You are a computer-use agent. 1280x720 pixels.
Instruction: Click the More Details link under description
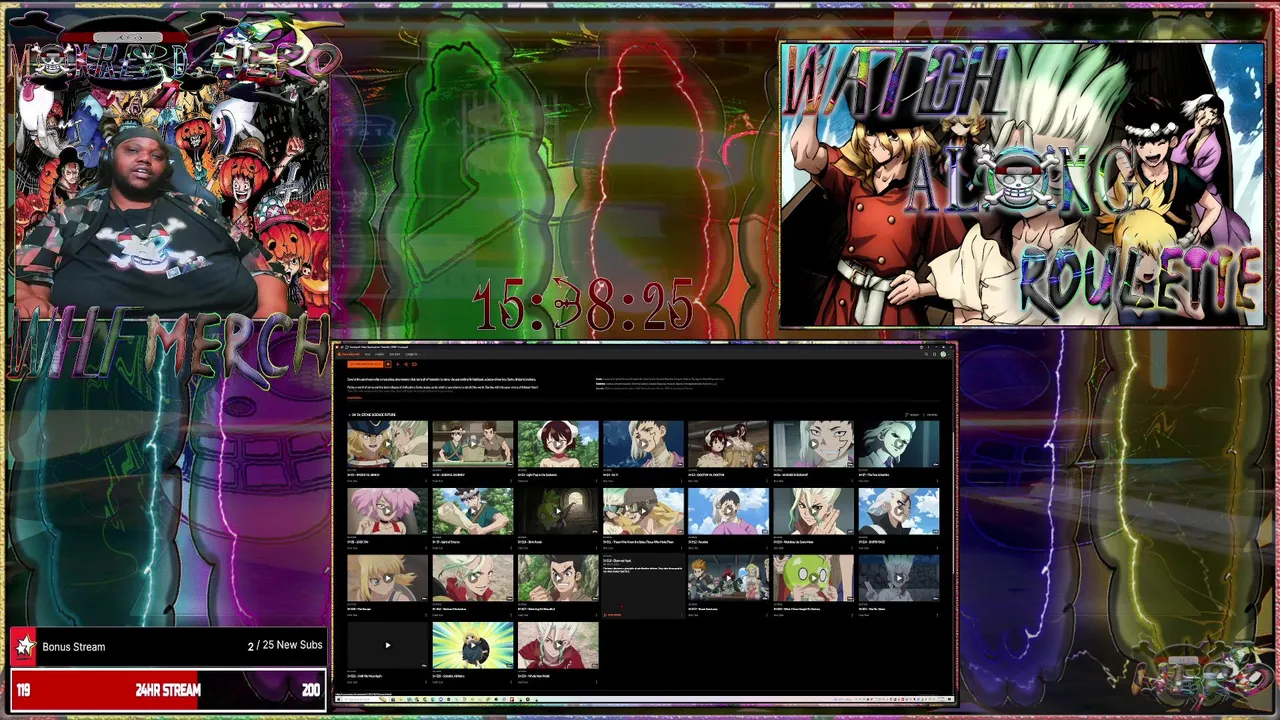pyautogui.click(x=354, y=398)
